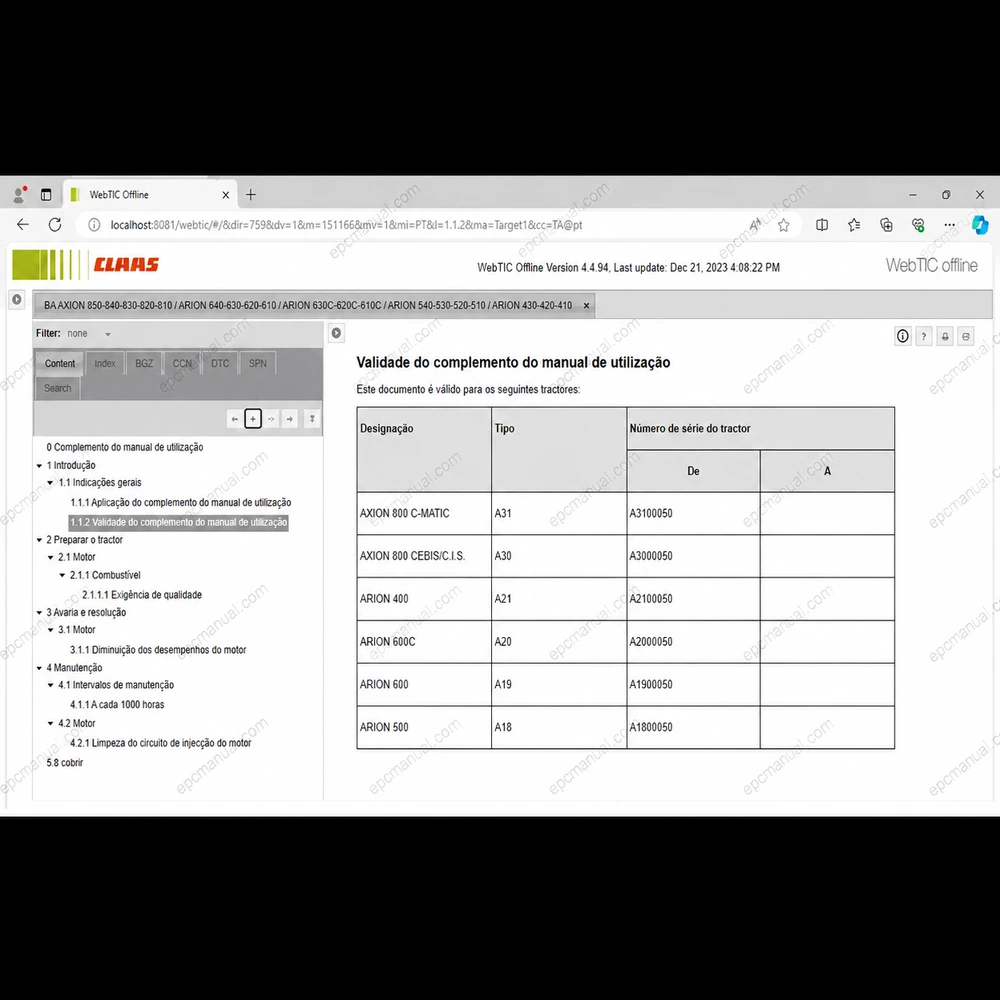Switch to the Index tab
The height and width of the screenshot is (1000, 1000).
tap(105, 363)
